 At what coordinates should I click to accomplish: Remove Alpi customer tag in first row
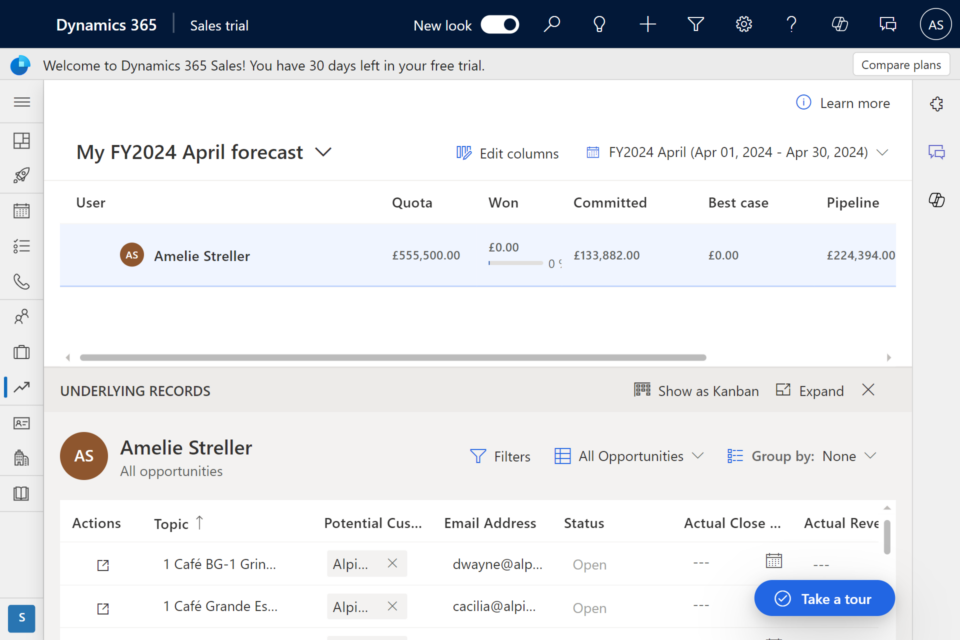(392, 563)
